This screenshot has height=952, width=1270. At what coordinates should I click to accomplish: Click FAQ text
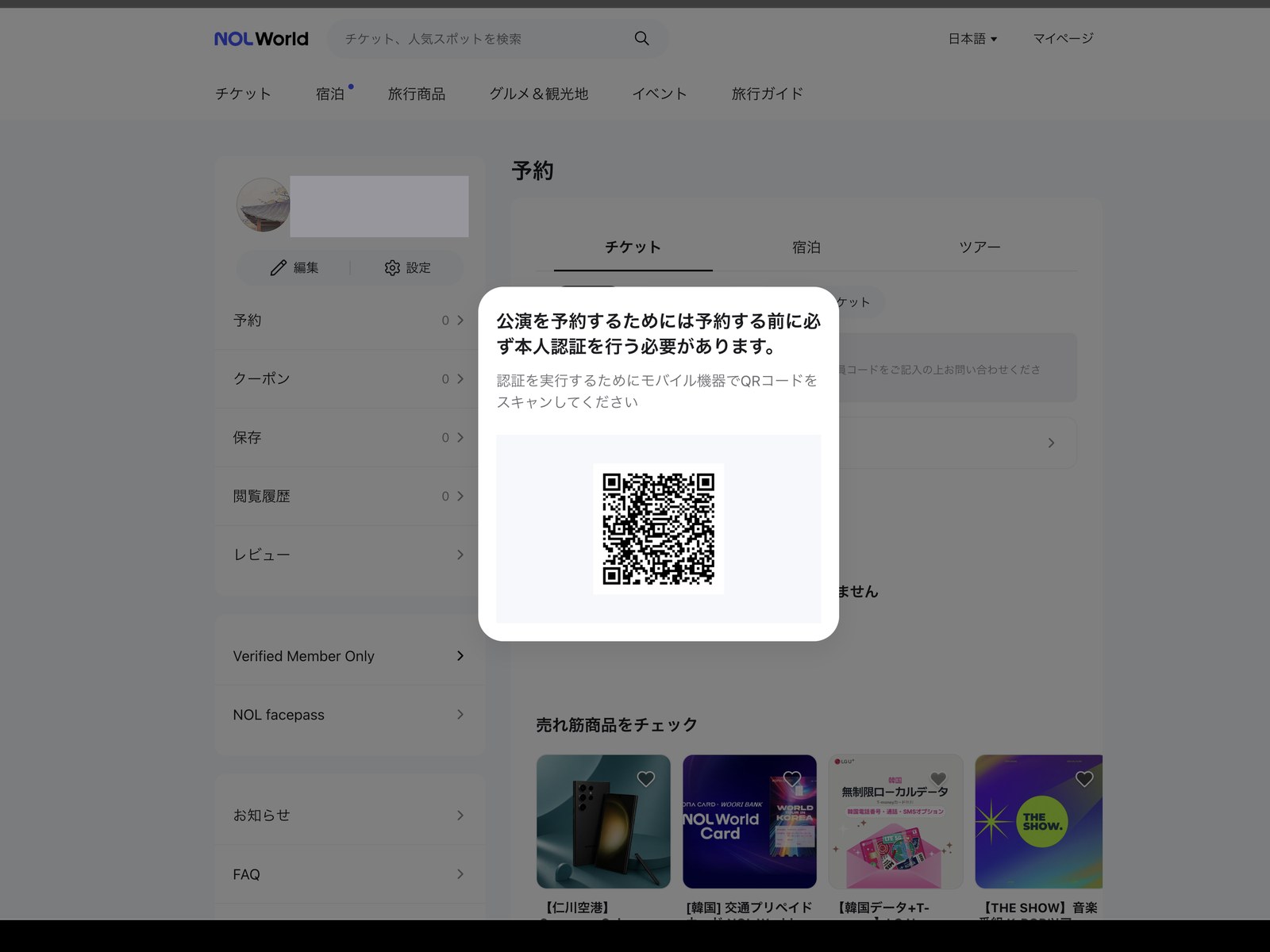point(246,874)
